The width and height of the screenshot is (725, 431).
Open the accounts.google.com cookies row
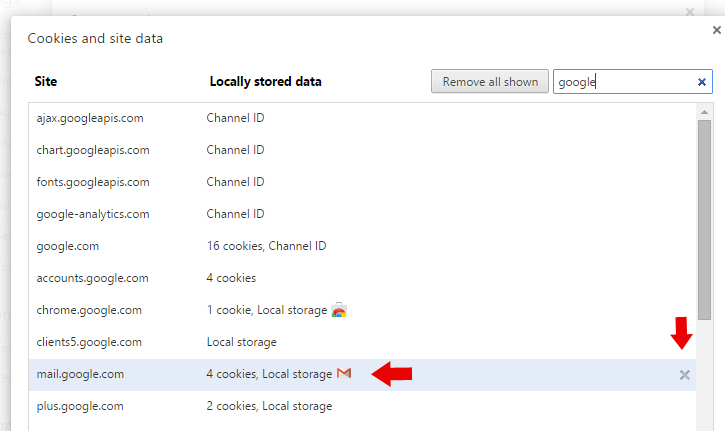[92, 278]
